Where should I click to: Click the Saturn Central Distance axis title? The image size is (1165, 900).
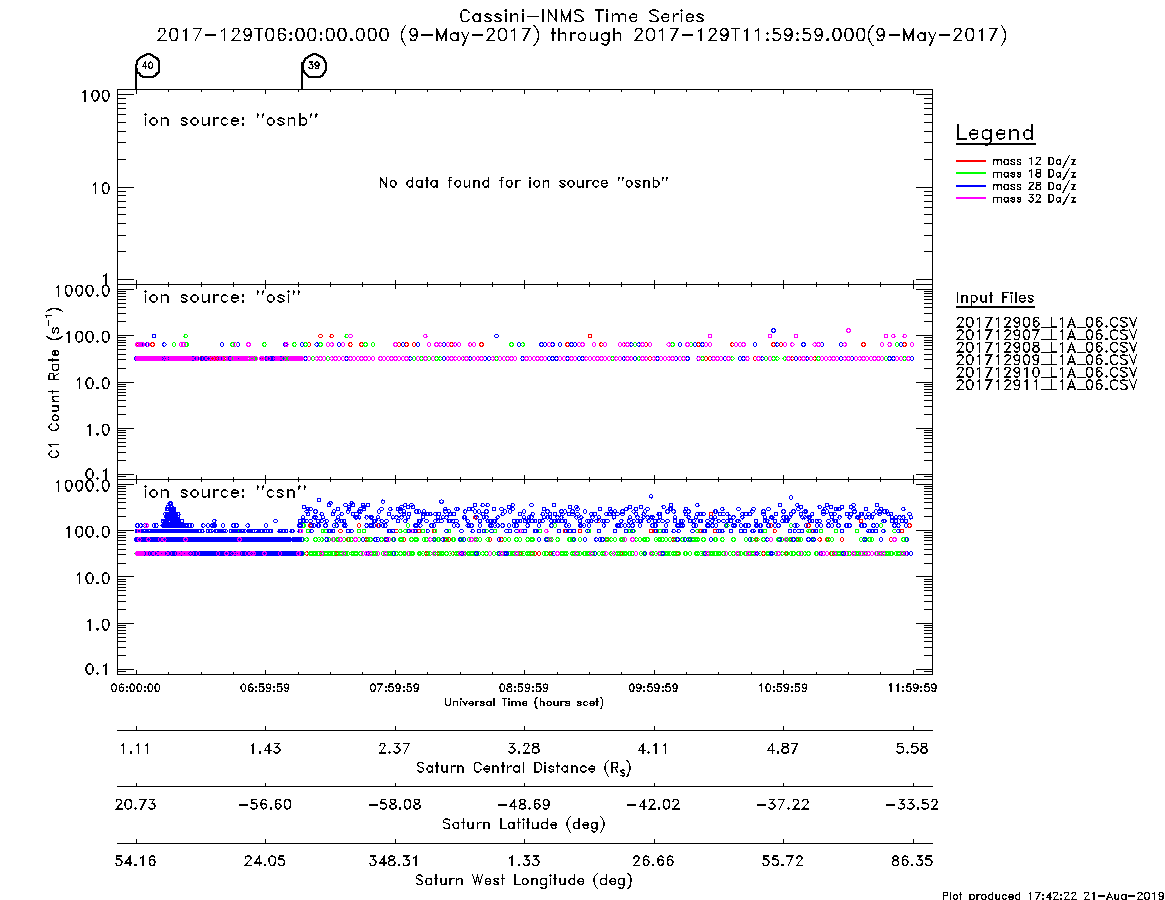[524, 768]
